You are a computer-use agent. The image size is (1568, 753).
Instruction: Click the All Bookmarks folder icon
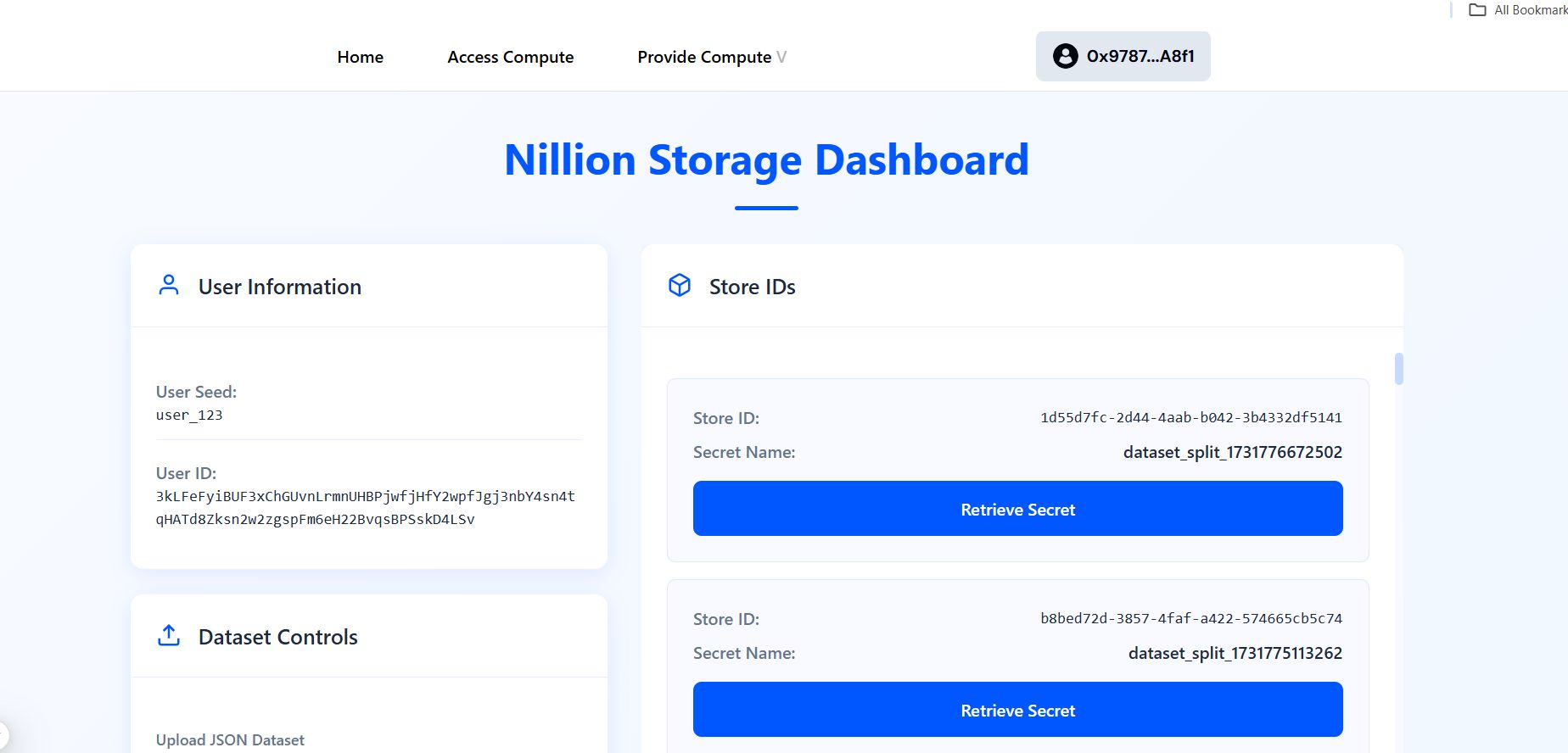click(x=1477, y=10)
